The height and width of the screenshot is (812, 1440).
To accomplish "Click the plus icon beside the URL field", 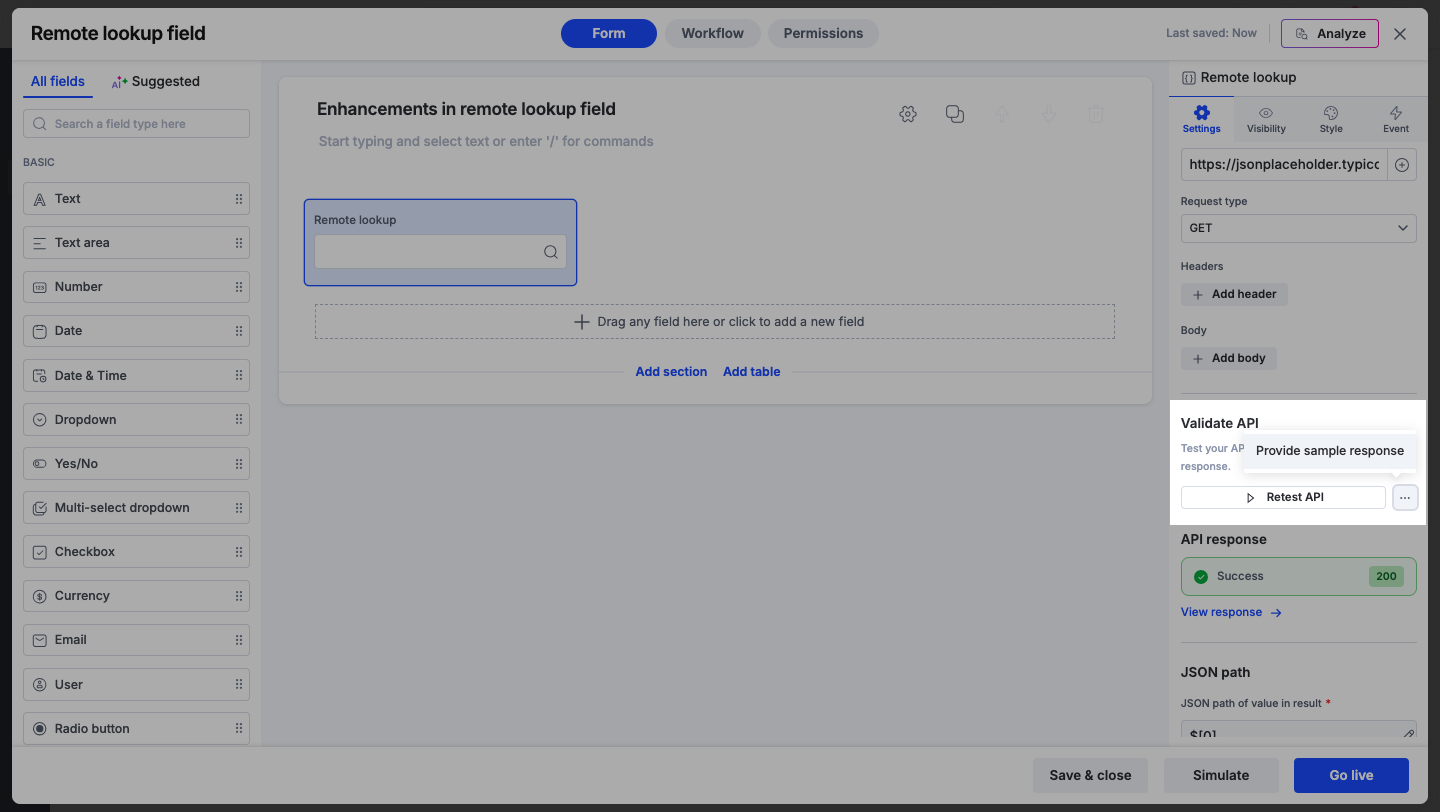I will point(1402,165).
